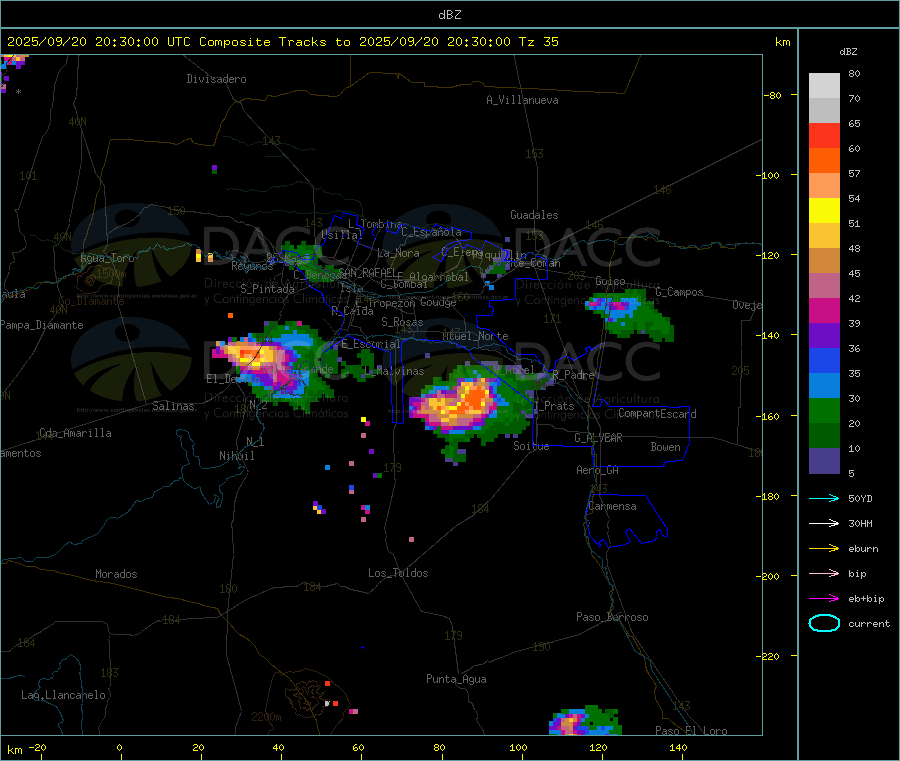Click the Pampa_Diamante map label

[x=41, y=325]
